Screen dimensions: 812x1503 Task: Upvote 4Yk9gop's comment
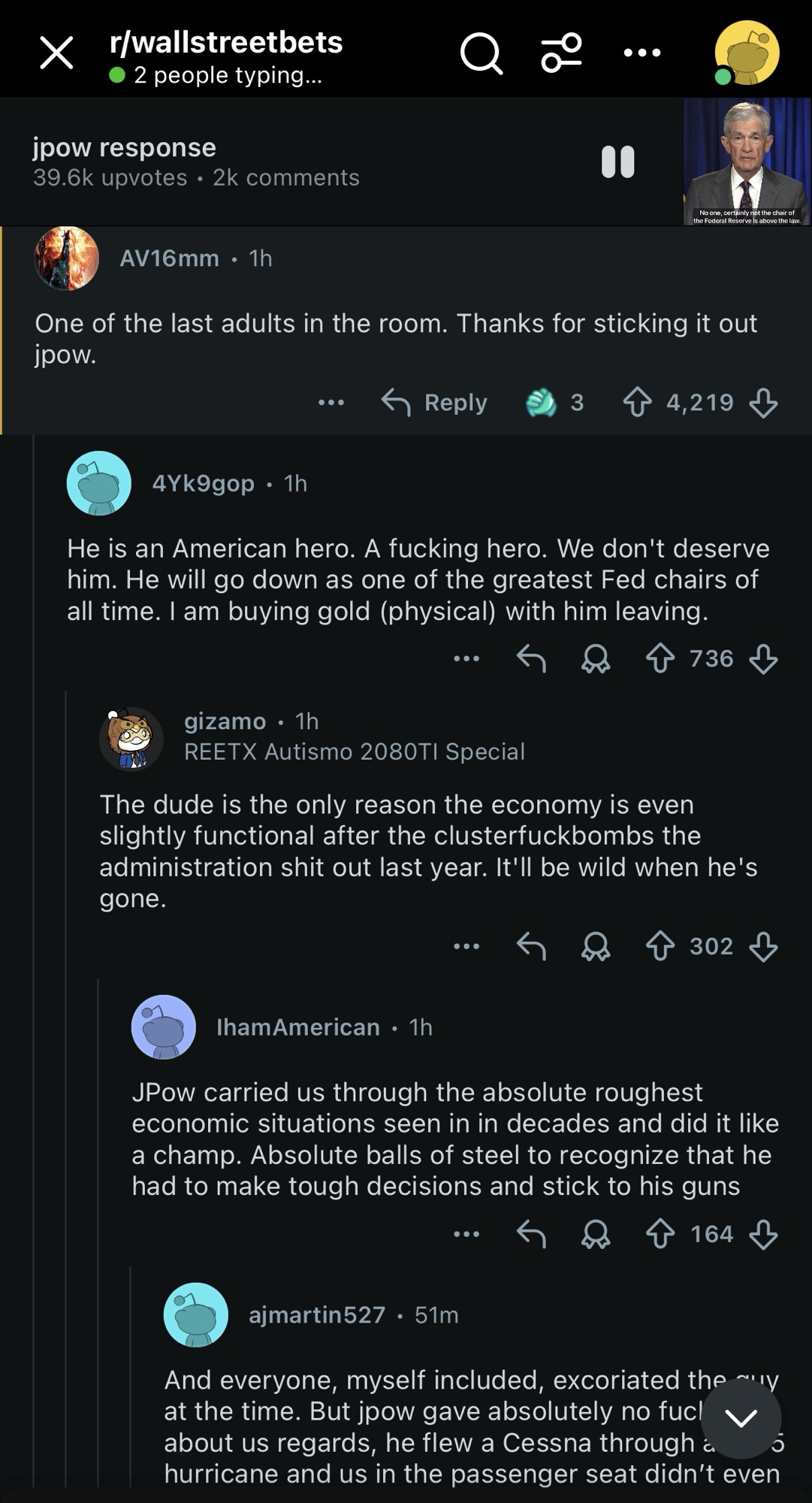tap(660, 659)
